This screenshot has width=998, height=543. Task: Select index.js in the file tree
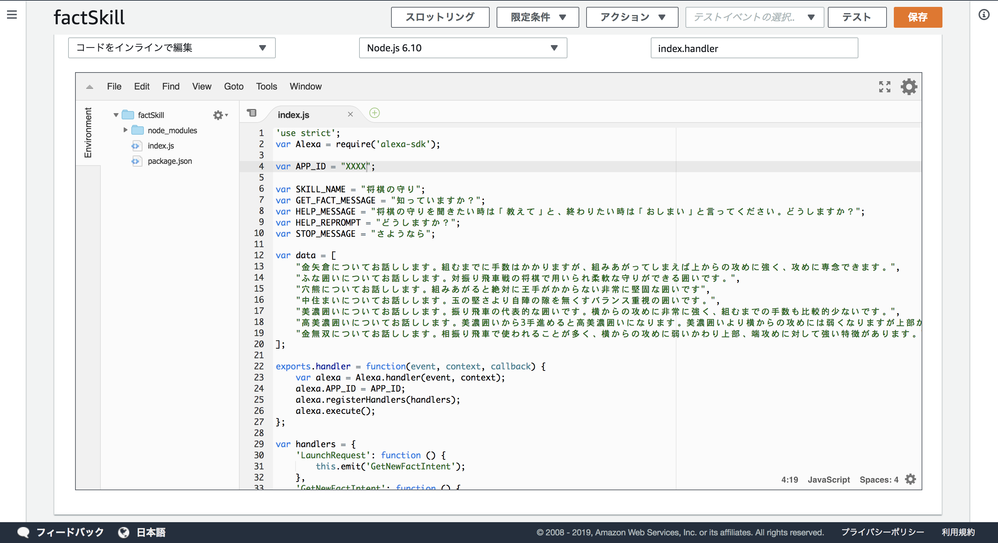160,146
